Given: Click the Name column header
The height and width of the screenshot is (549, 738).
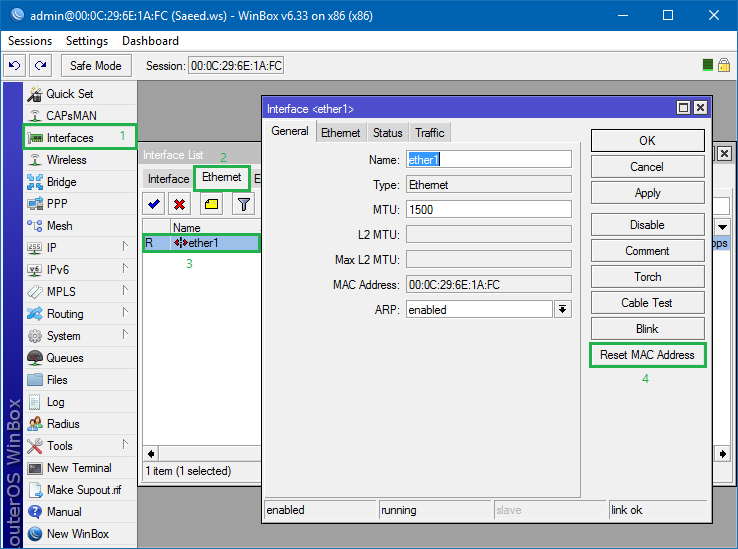Looking at the screenshot, I should [x=216, y=227].
